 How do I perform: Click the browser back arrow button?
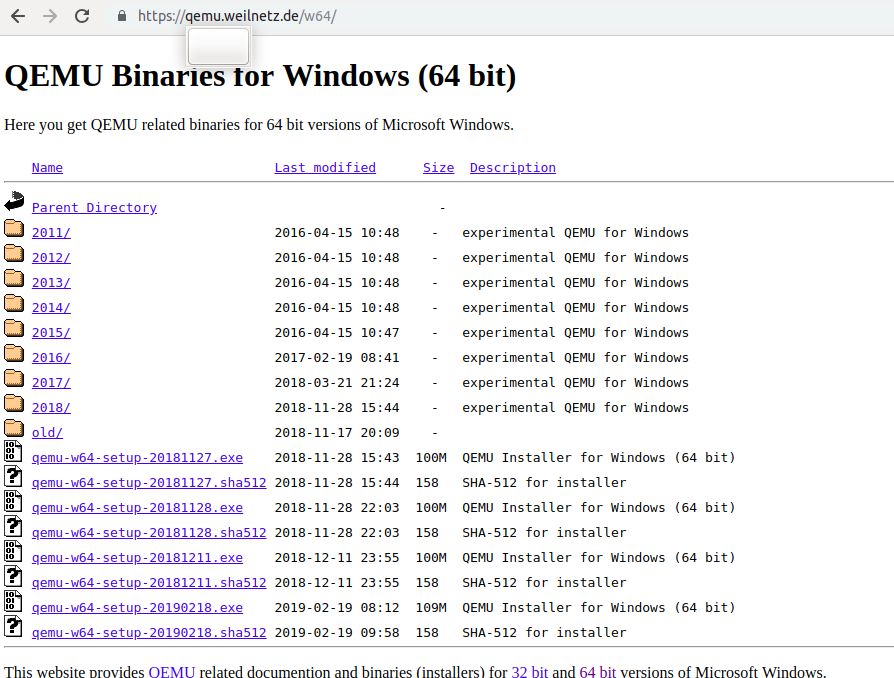[x=19, y=16]
